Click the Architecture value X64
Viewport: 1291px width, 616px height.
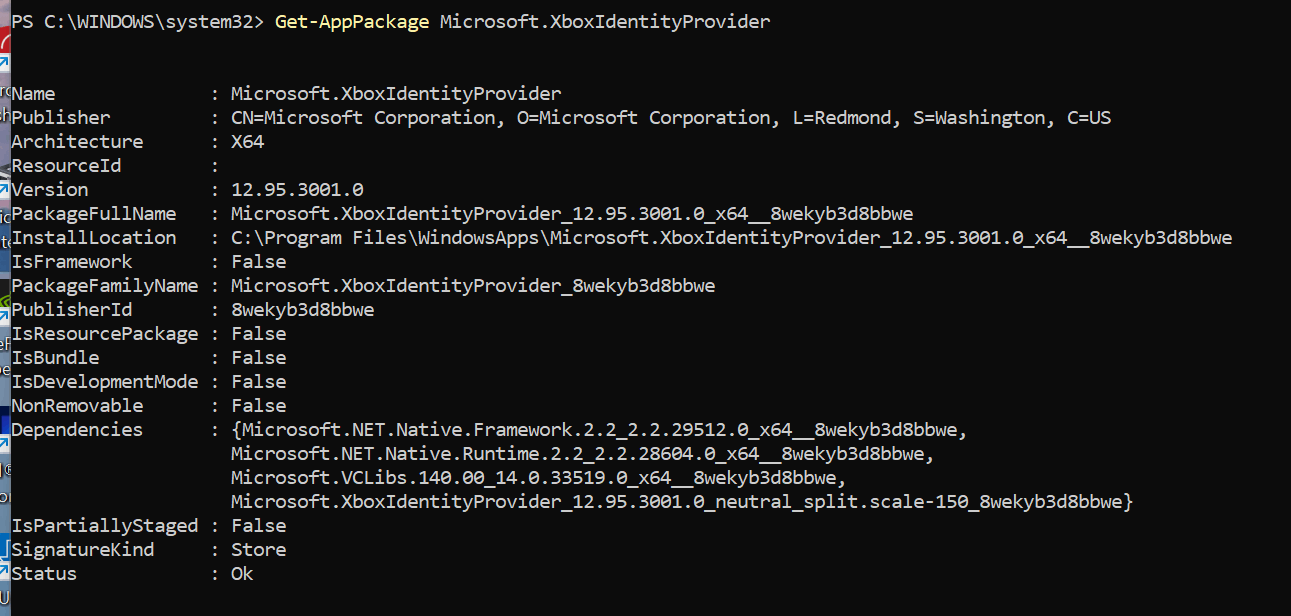[247, 142]
